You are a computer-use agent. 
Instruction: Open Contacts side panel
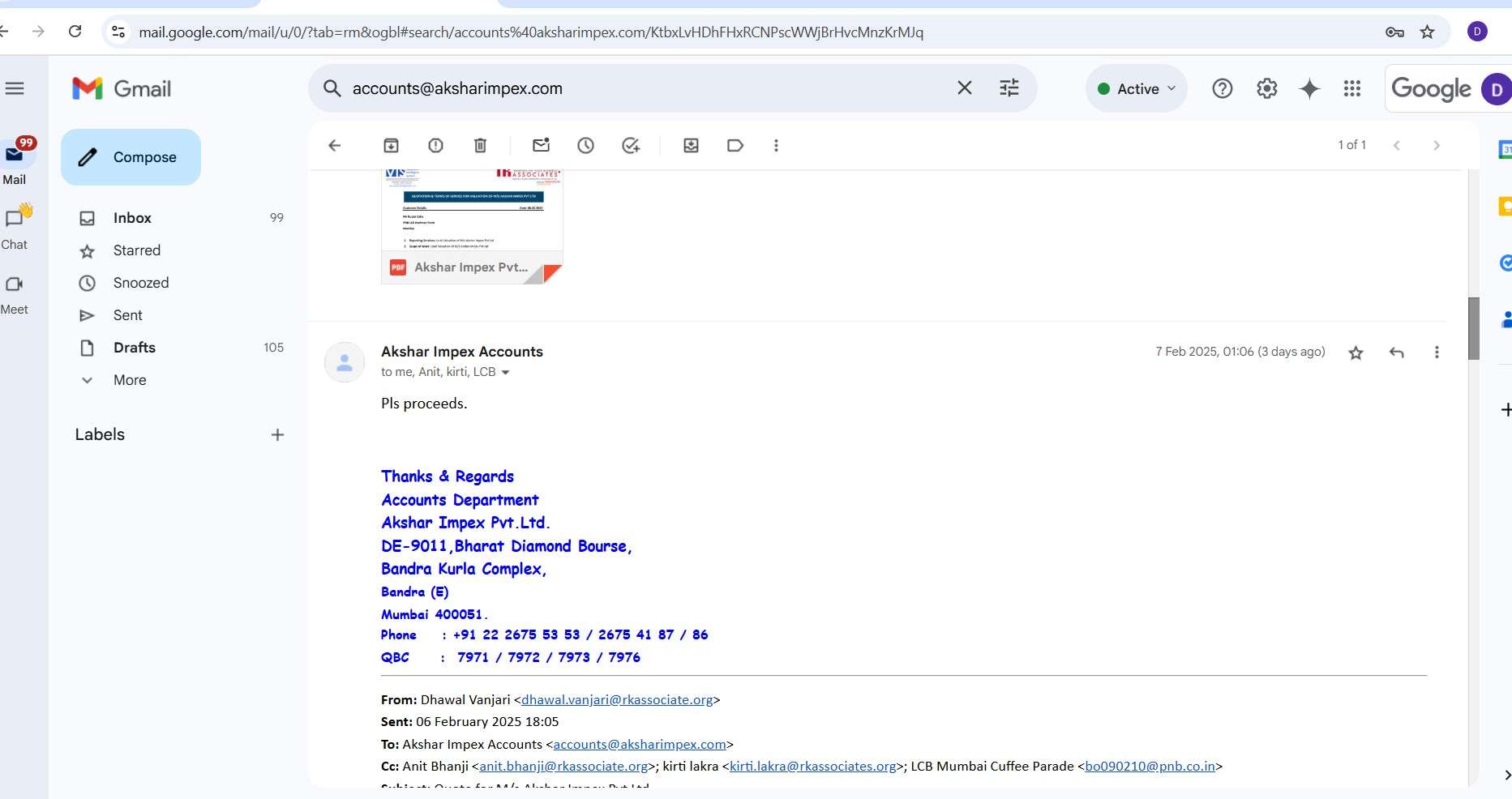click(1506, 319)
